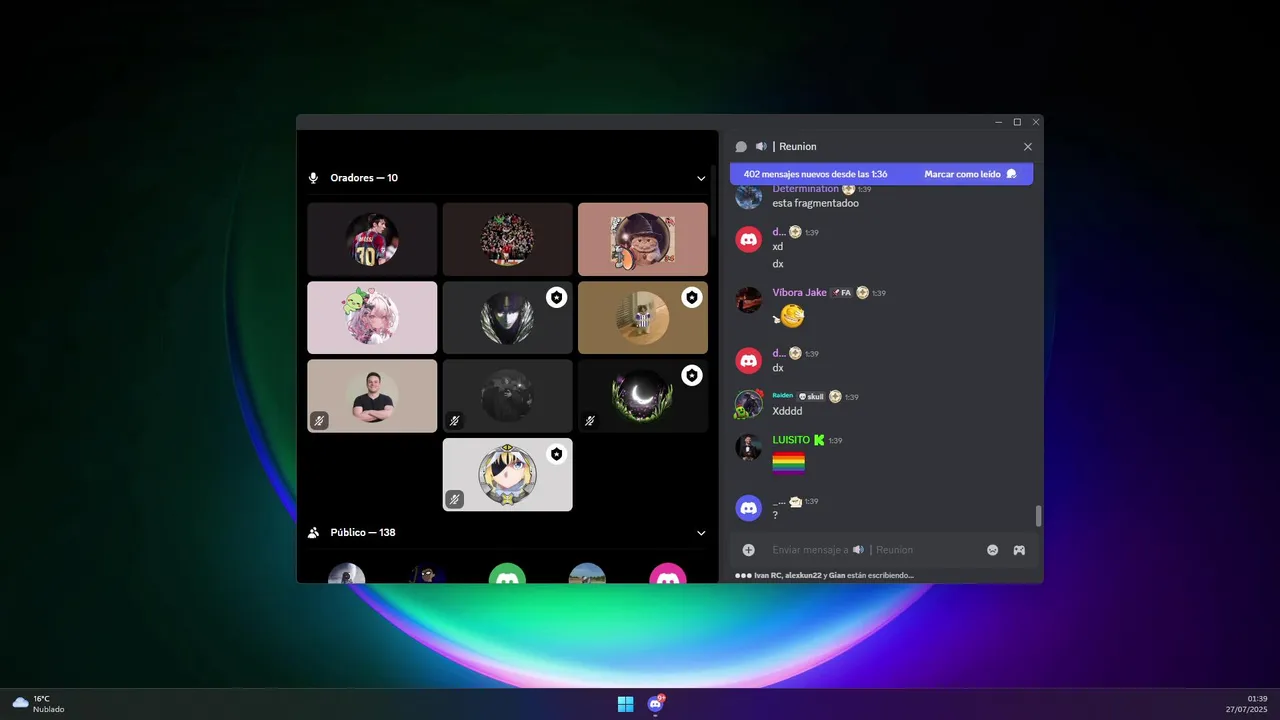Open the game controller apps button
The width and height of the screenshot is (1280, 720).
pos(1019,550)
